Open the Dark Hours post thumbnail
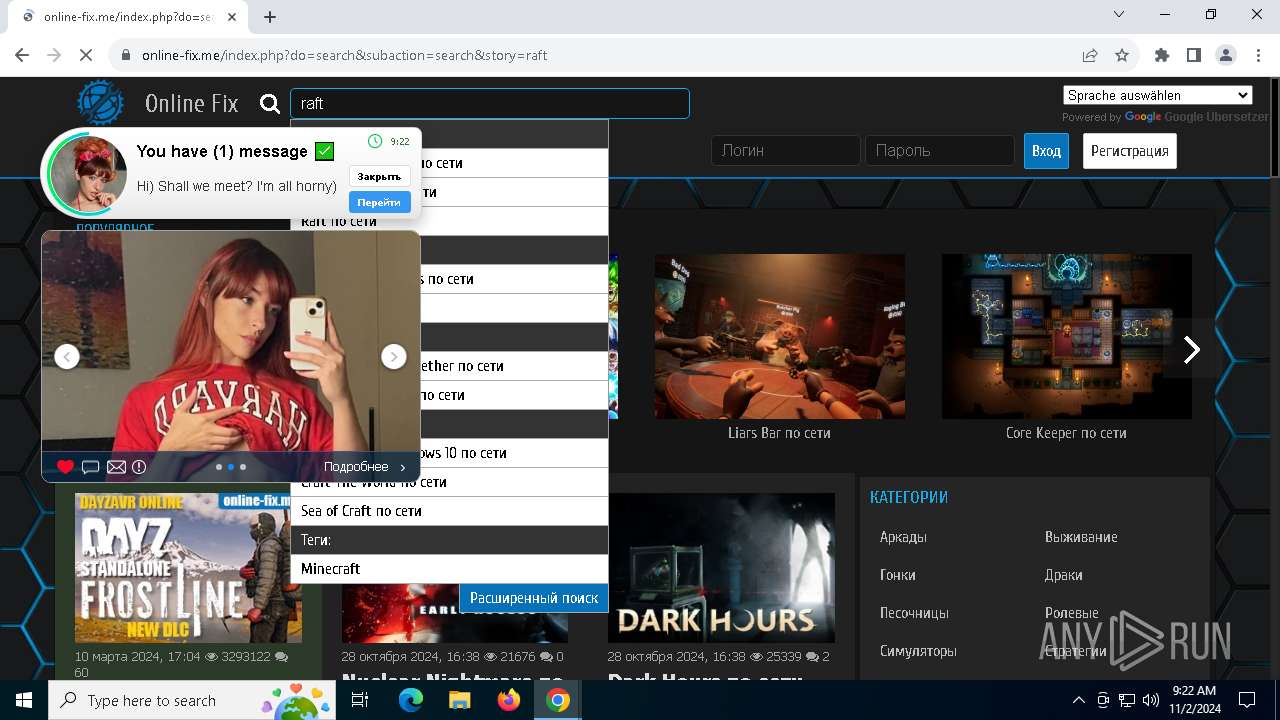 click(x=721, y=567)
